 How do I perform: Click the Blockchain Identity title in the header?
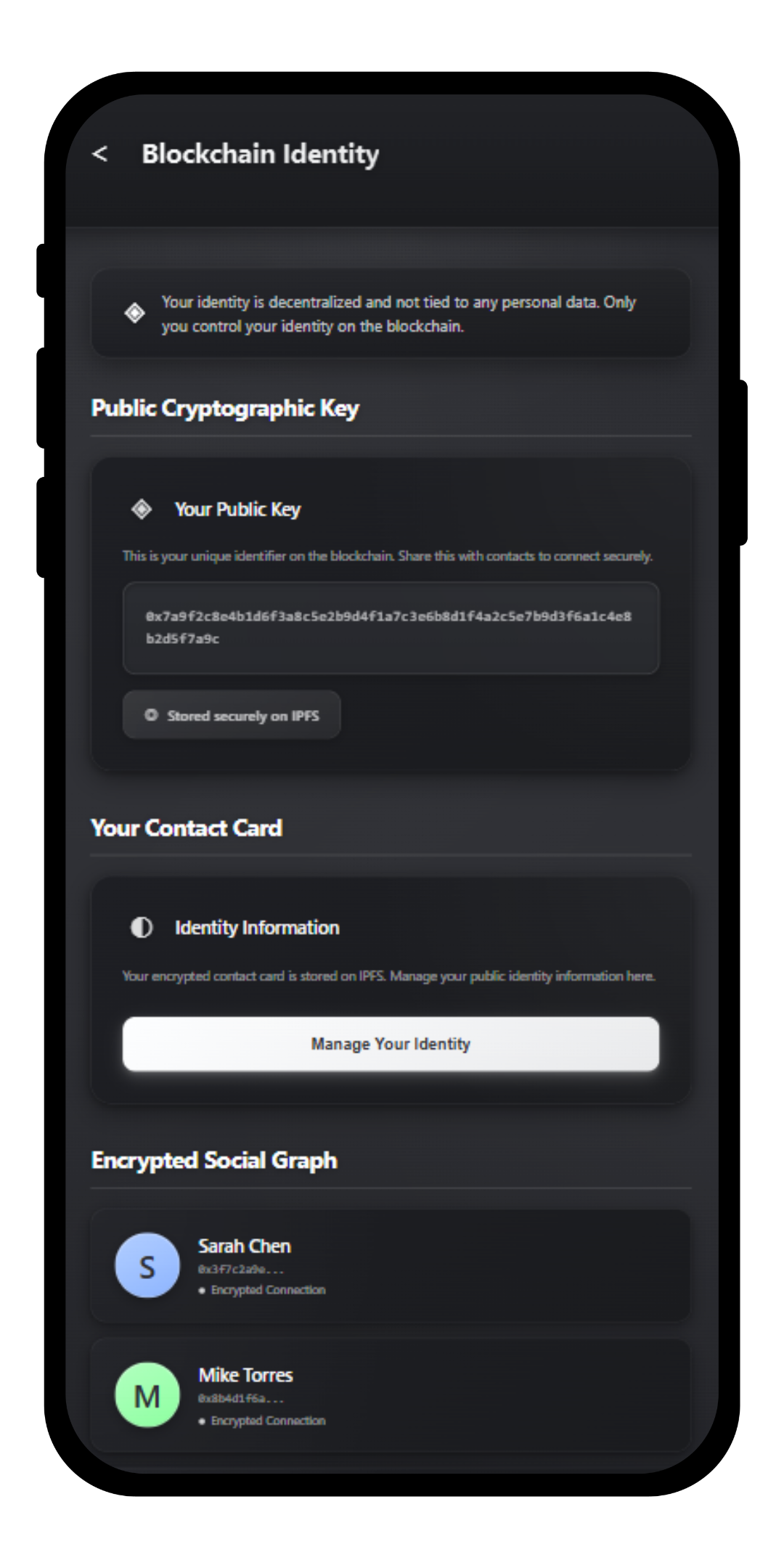pyautogui.click(x=260, y=154)
